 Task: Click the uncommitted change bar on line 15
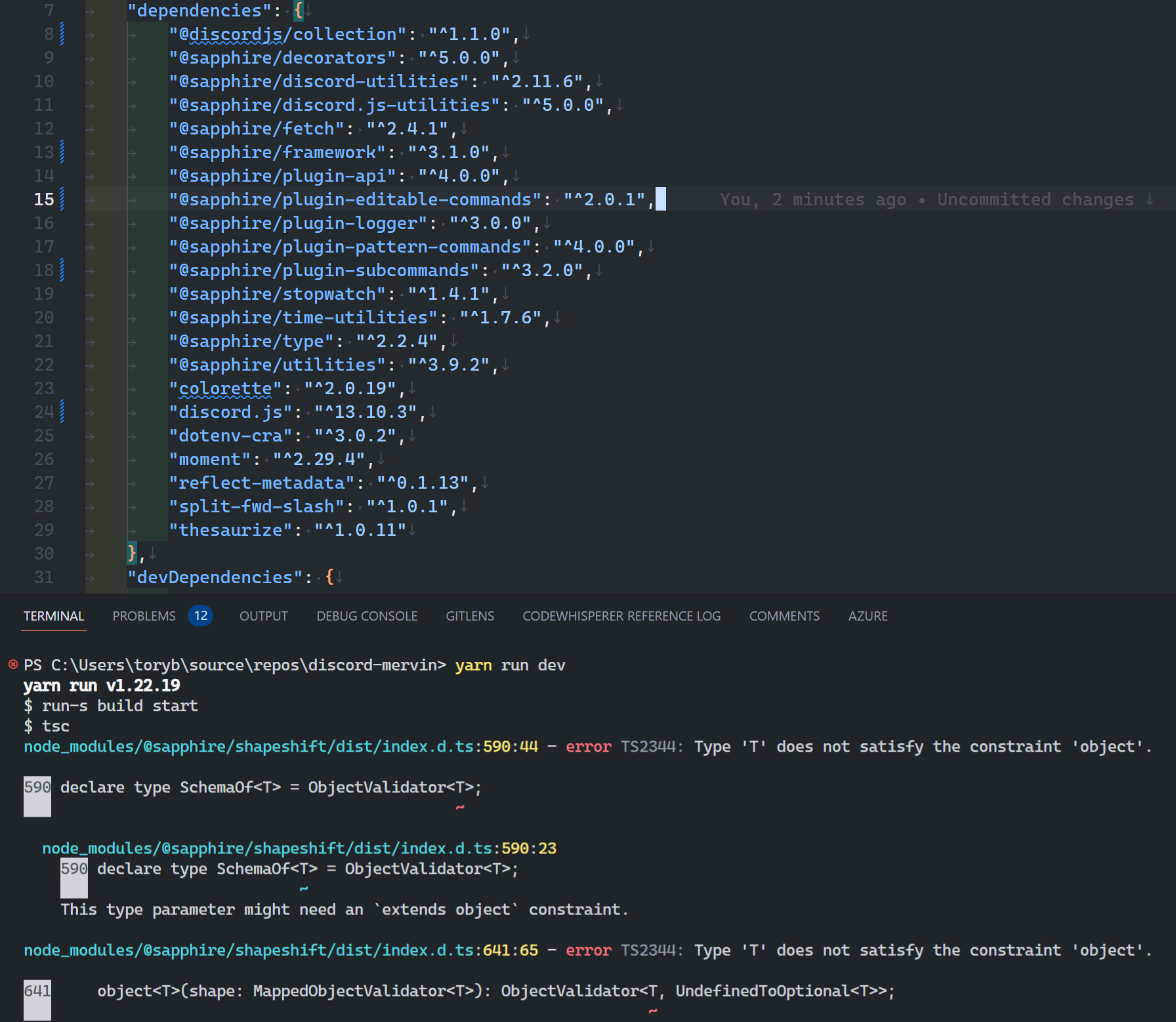[x=60, y=199]
